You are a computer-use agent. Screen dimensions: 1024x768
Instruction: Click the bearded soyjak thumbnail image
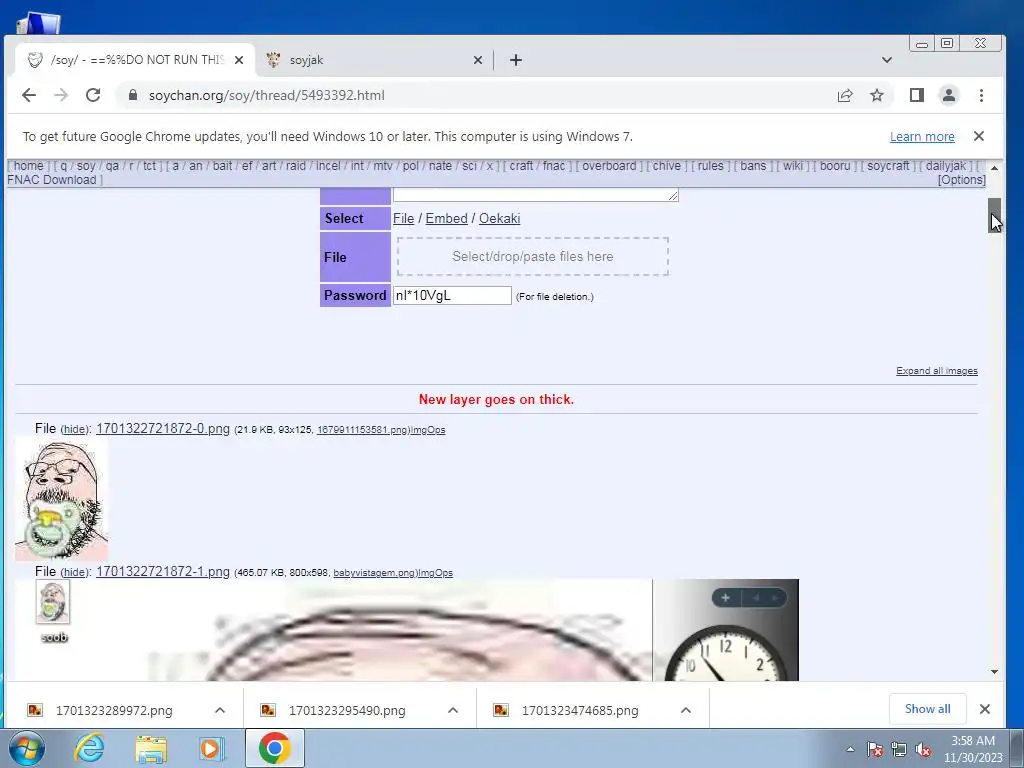tap(61, 500)
